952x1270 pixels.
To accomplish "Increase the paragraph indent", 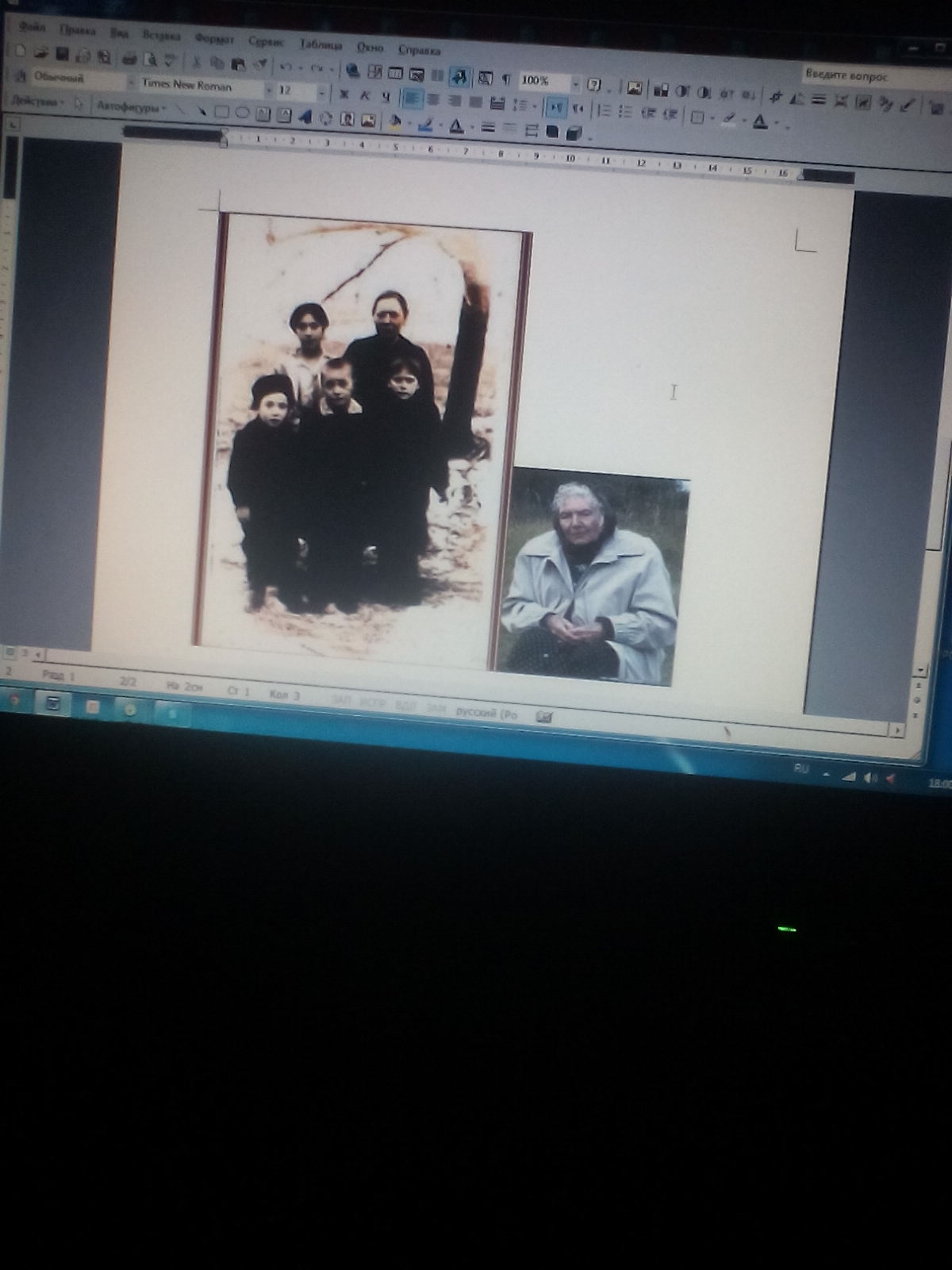I will click(x=669, y=114).
